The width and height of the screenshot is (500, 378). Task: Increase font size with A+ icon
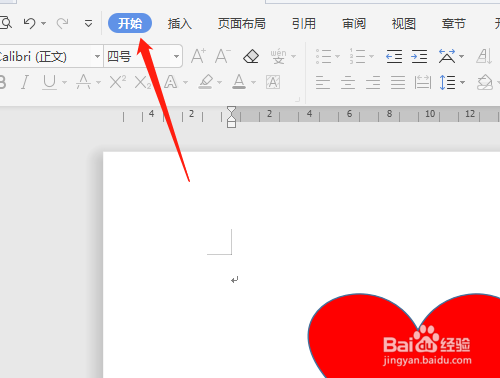(199, 56)
